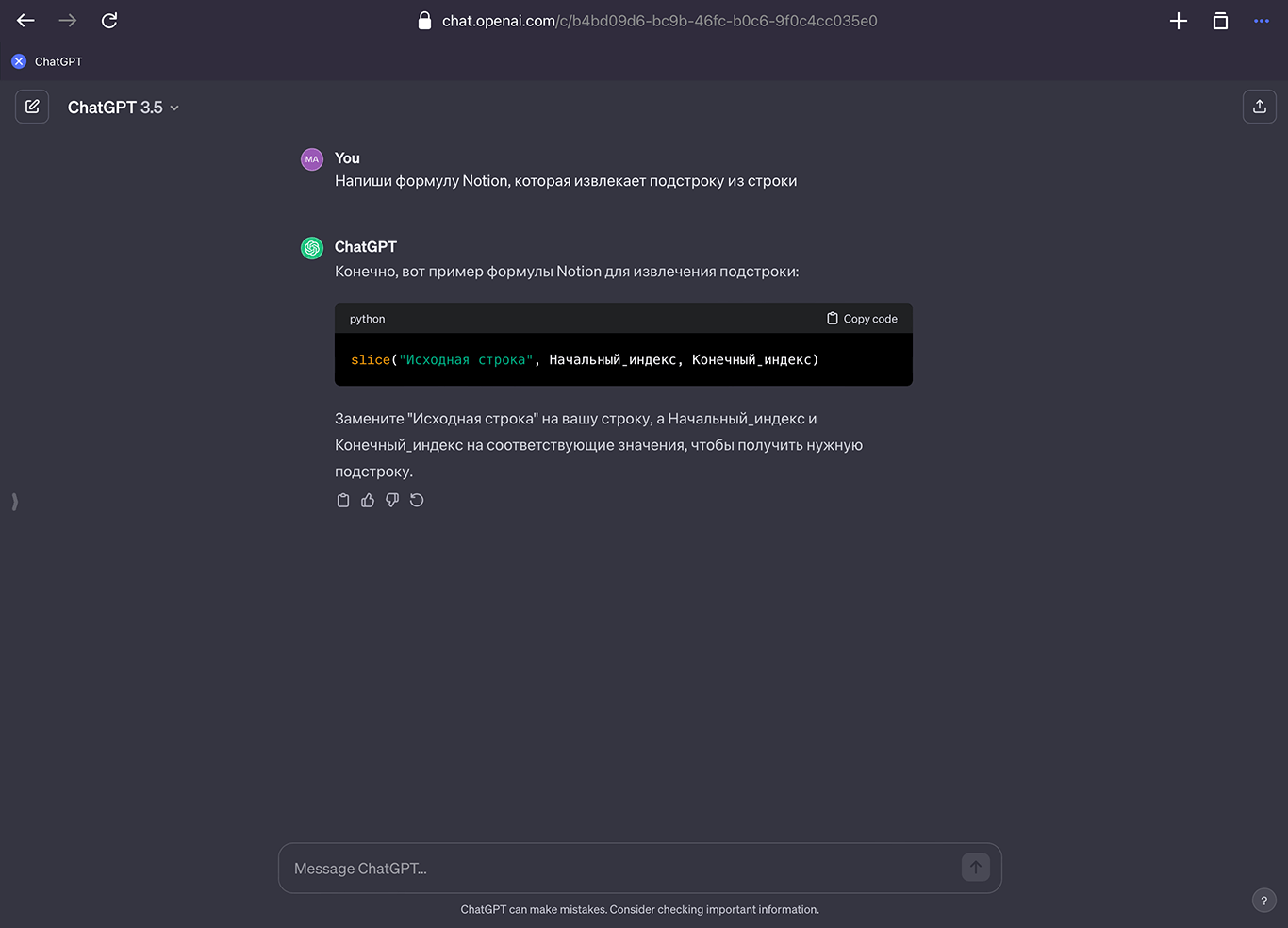Give the response a thumbs up
This screenshot has height=928, width=1288.
(368, 501)
